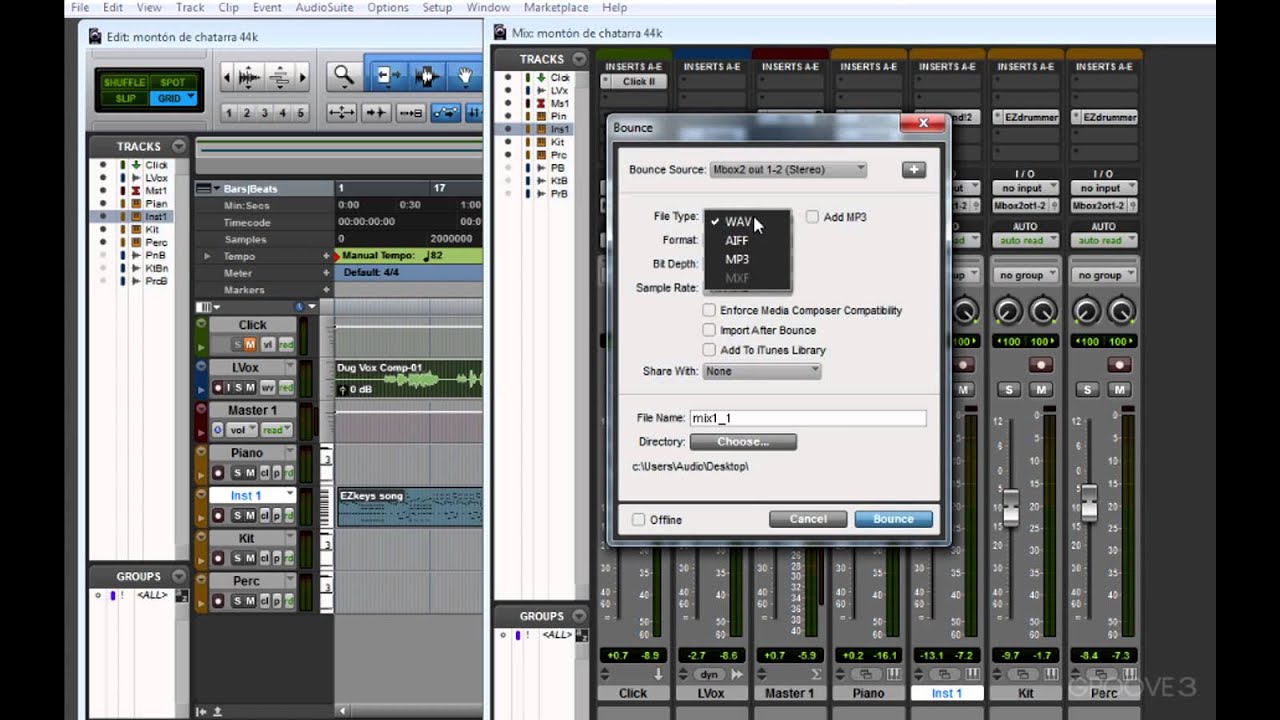Recall zoom preset 3
This screenshot has width=1280, height=720.
coord(264,113)
